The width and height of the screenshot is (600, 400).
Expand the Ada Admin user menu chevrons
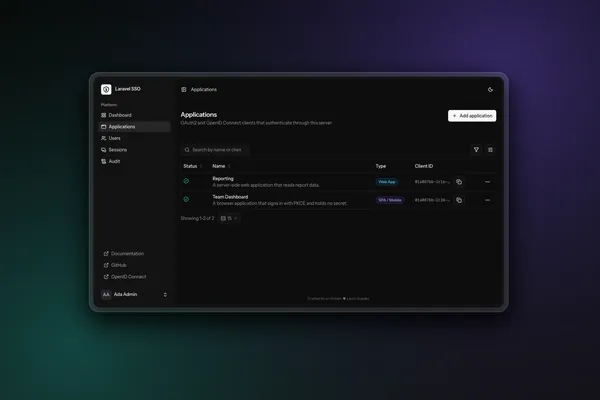(x=165, y=295)
